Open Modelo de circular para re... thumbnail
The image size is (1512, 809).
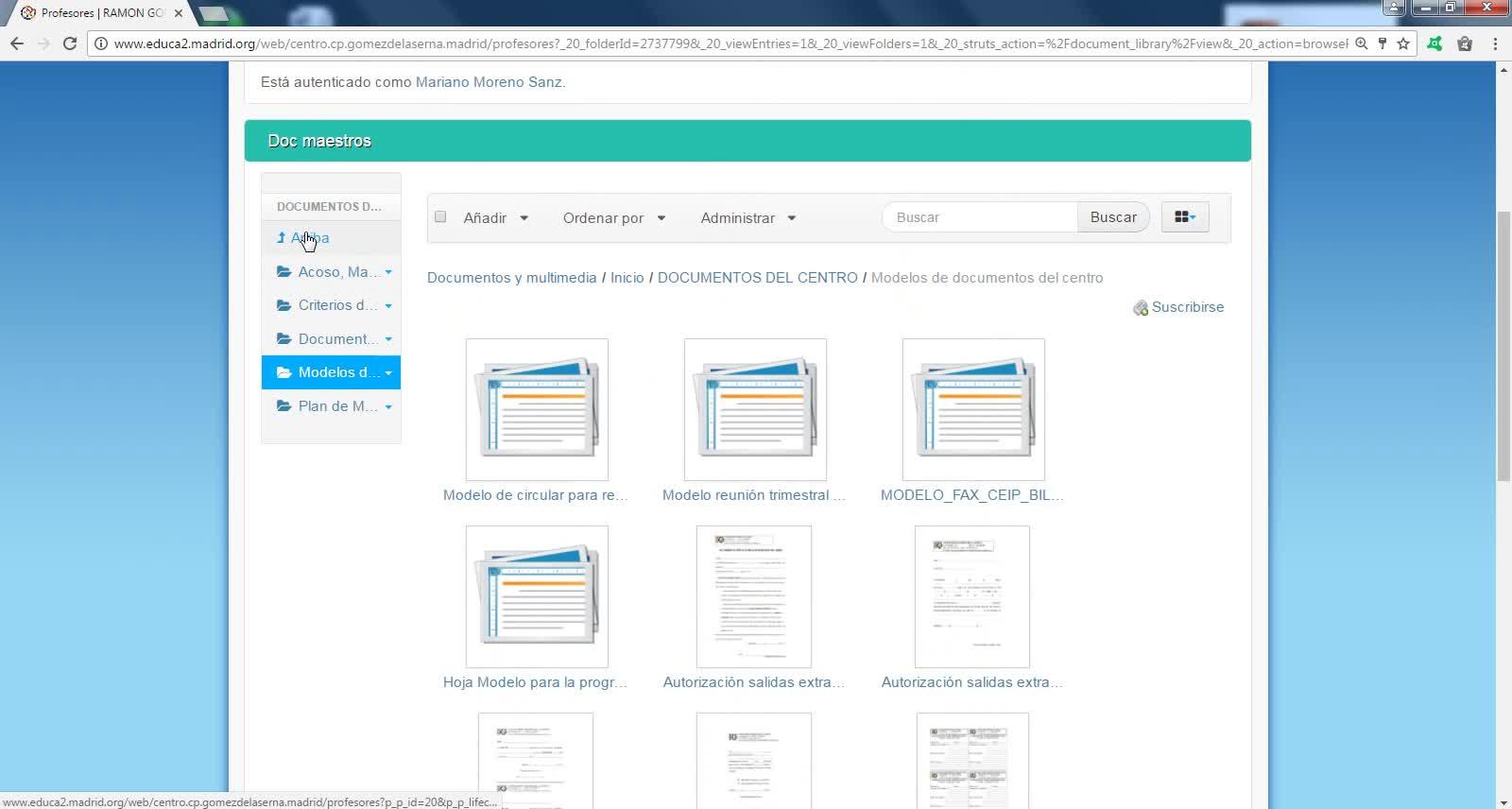537,409
